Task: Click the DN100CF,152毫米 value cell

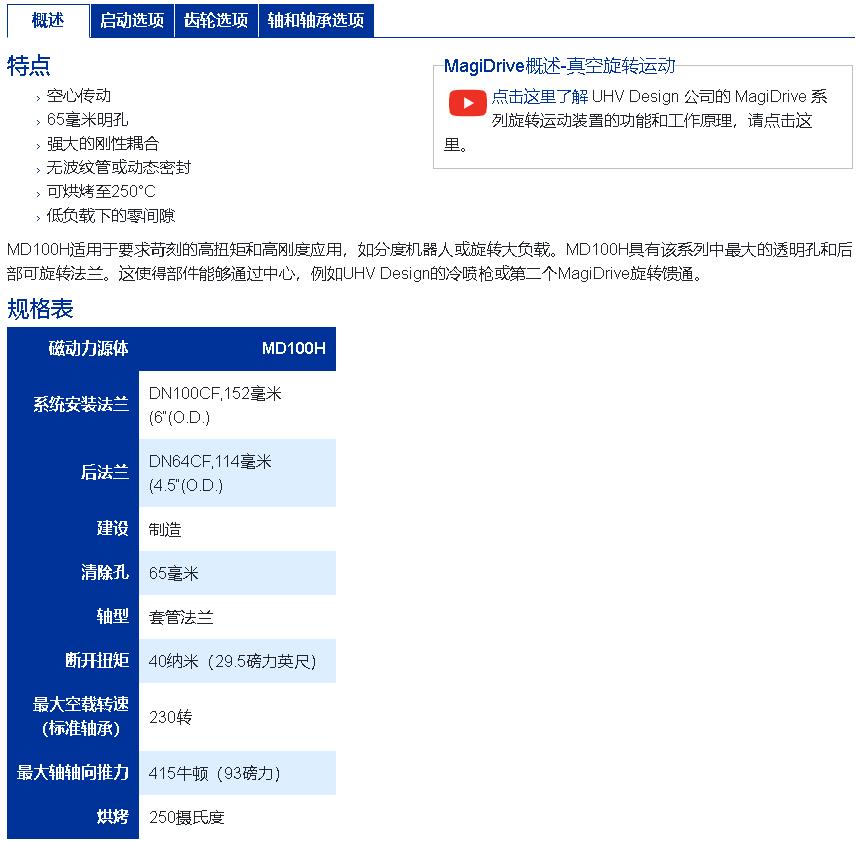Action: [x=237, y=405]
